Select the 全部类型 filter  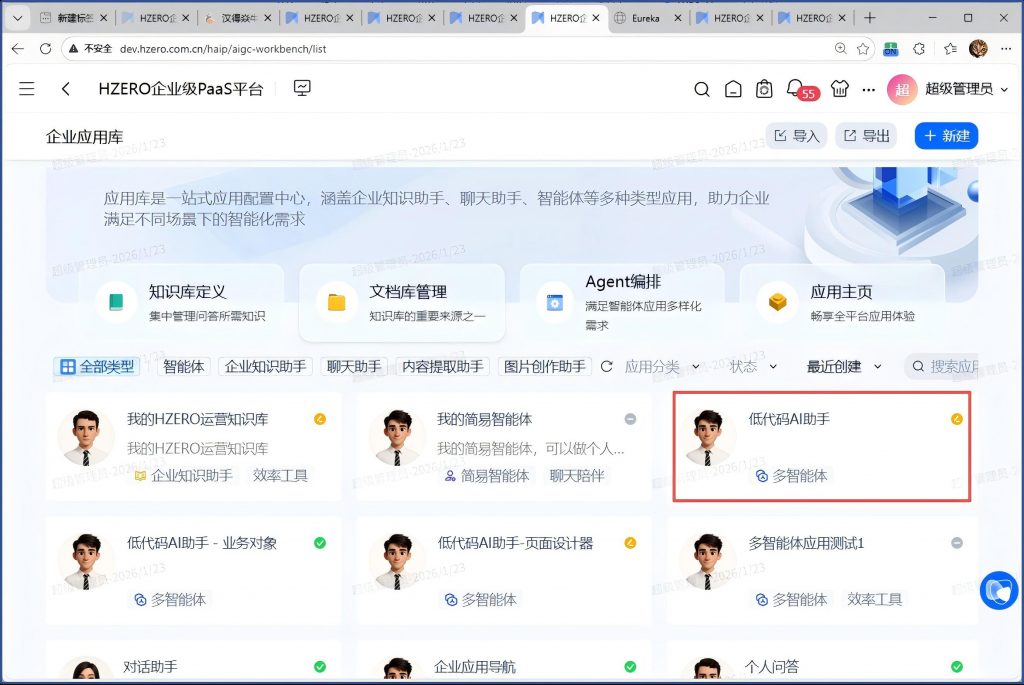(97, 367)
